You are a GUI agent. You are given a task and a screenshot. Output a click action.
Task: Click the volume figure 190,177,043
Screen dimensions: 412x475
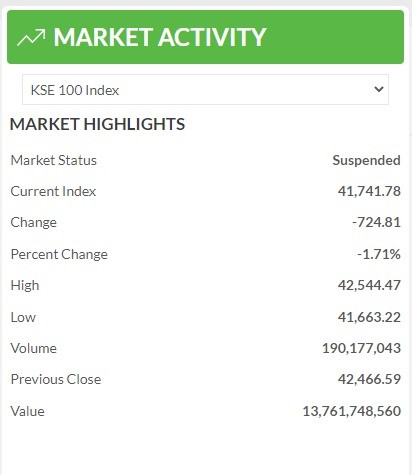361,348
